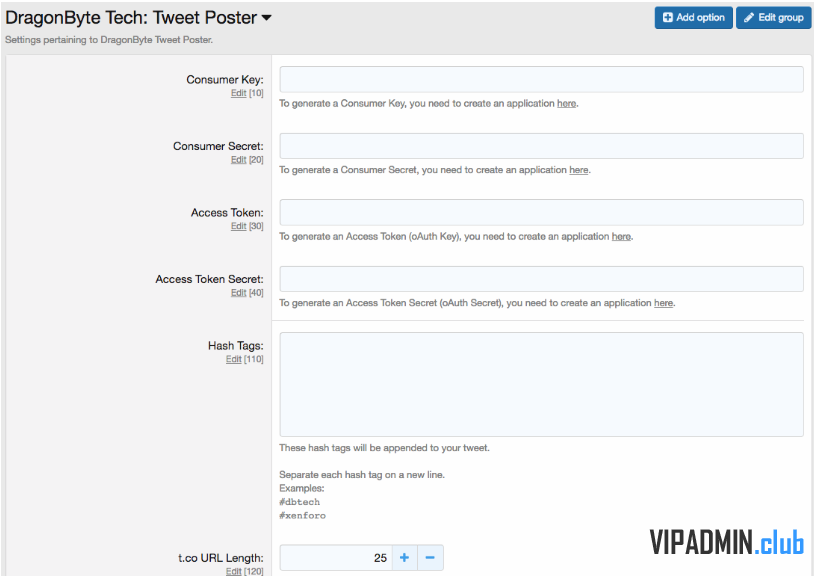Select the t.co URL Length number field
This screenshot has width=814, height=576.
336,558
